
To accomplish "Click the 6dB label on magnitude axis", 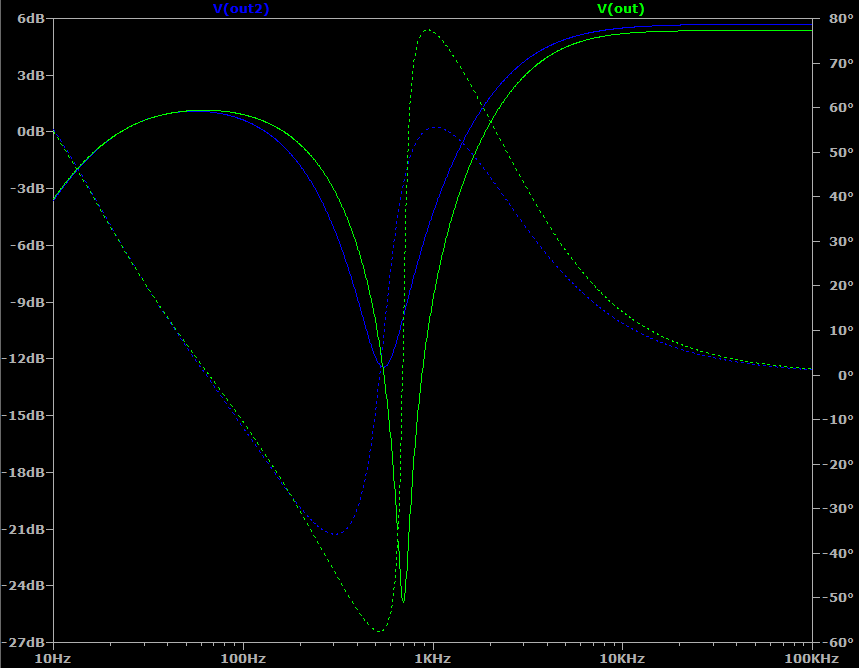I will pos(29,19).
